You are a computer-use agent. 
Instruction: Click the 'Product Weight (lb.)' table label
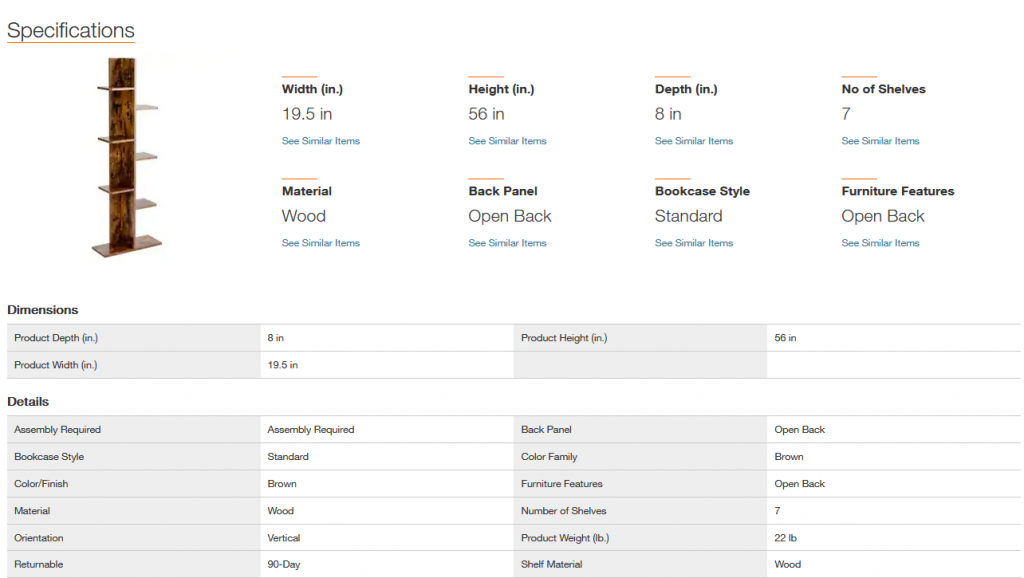coord(565,538)
